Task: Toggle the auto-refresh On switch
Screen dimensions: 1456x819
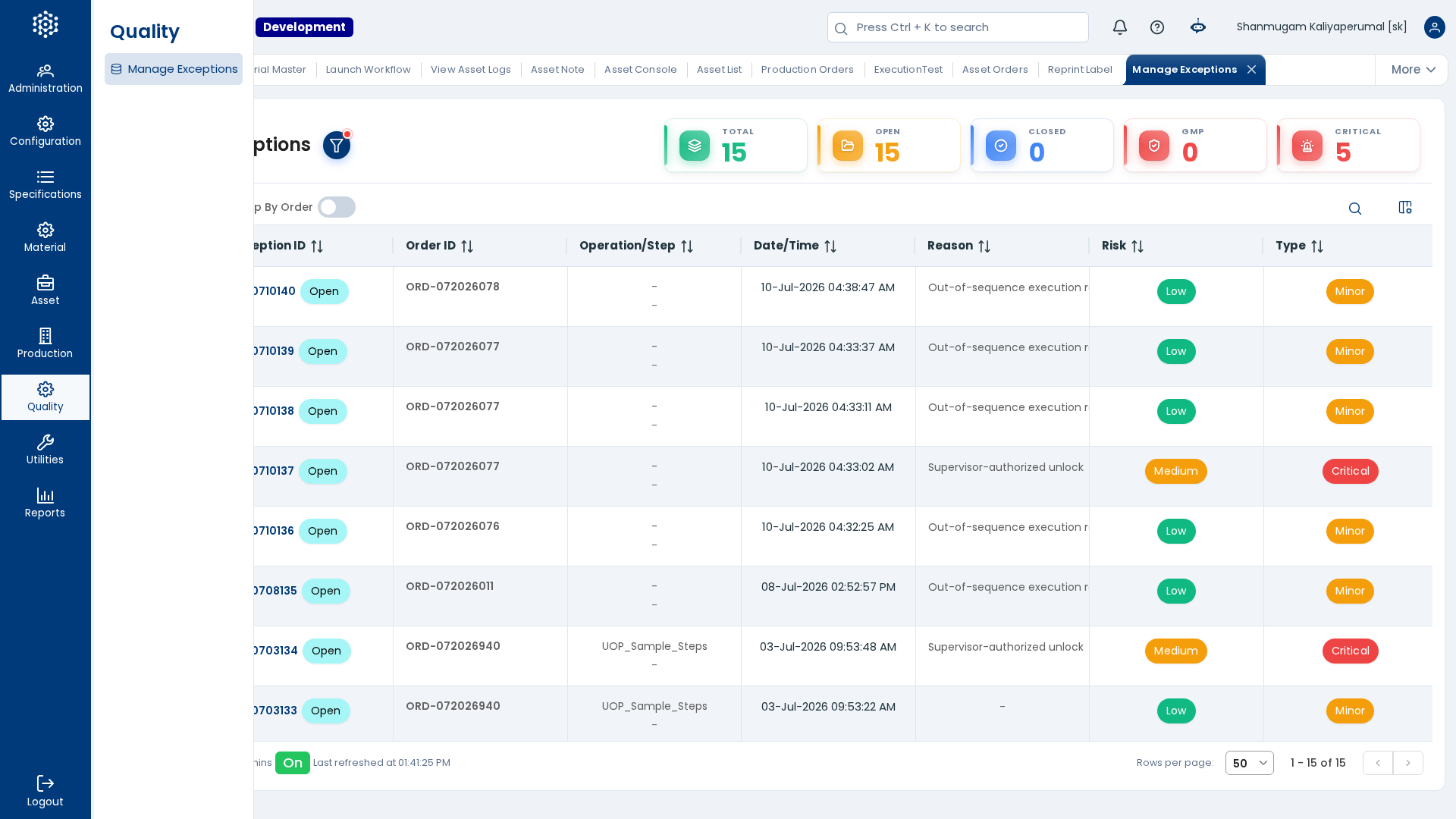Action: tap(293, 763)
